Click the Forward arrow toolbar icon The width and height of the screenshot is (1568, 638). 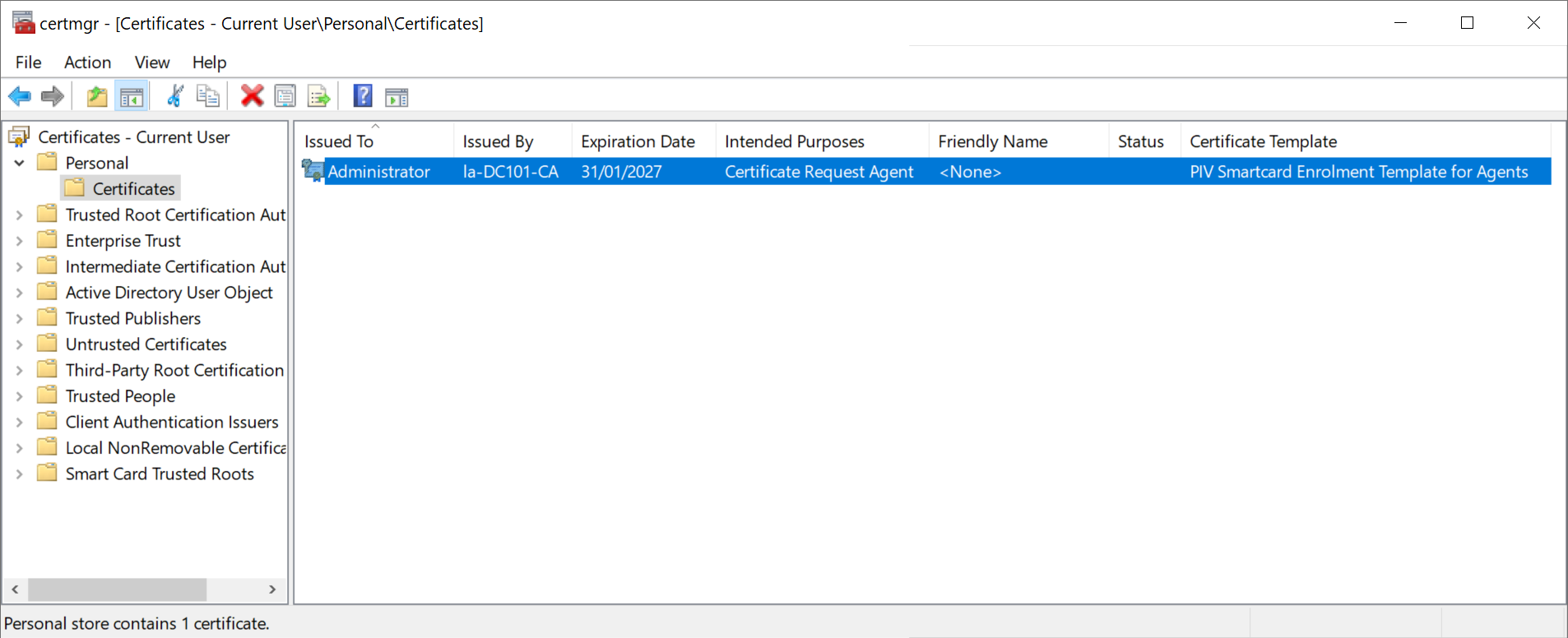pyautogui.click(x=53, y=97)
